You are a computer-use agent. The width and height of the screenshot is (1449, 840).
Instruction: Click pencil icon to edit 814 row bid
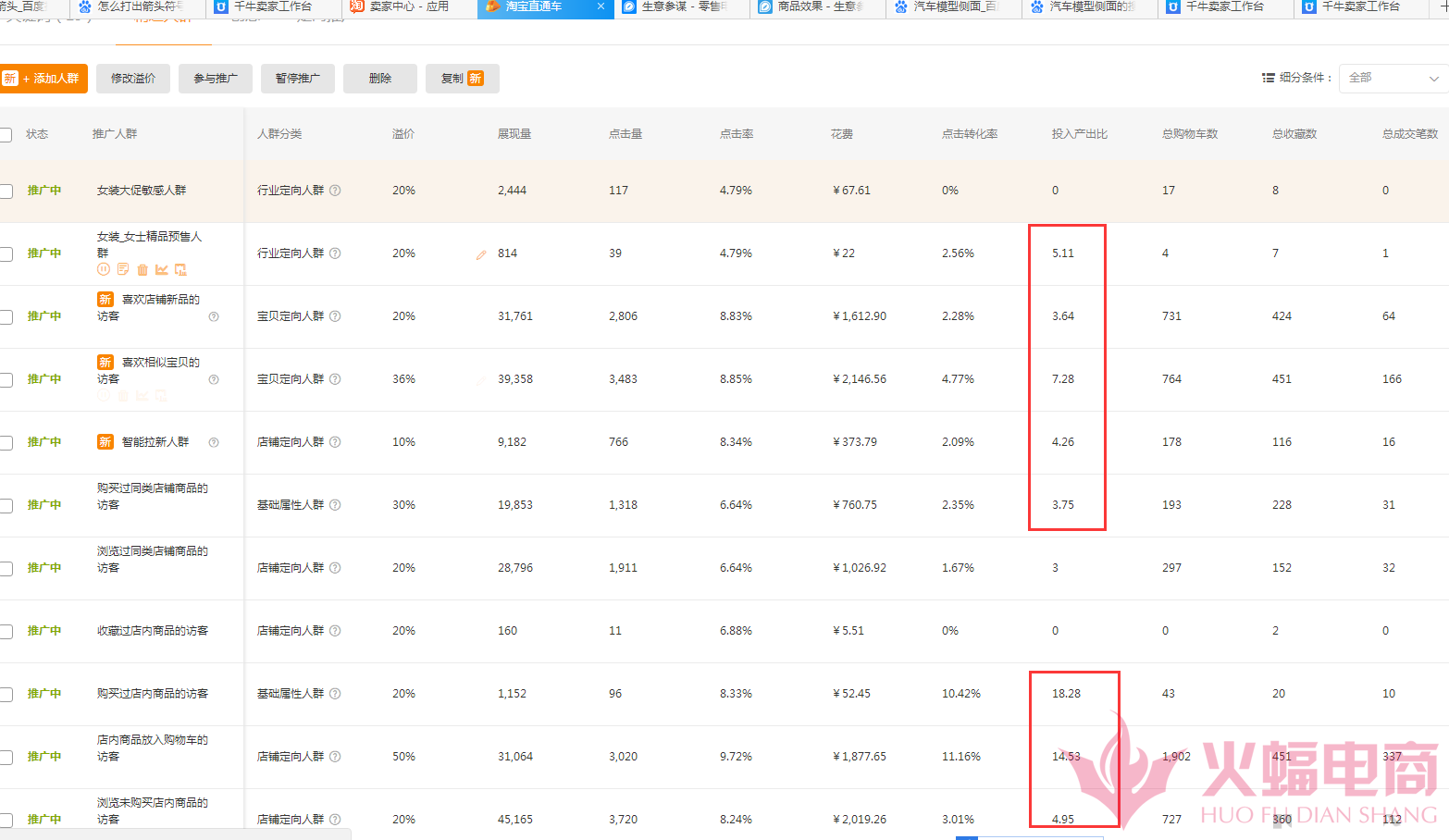point(481,254)
